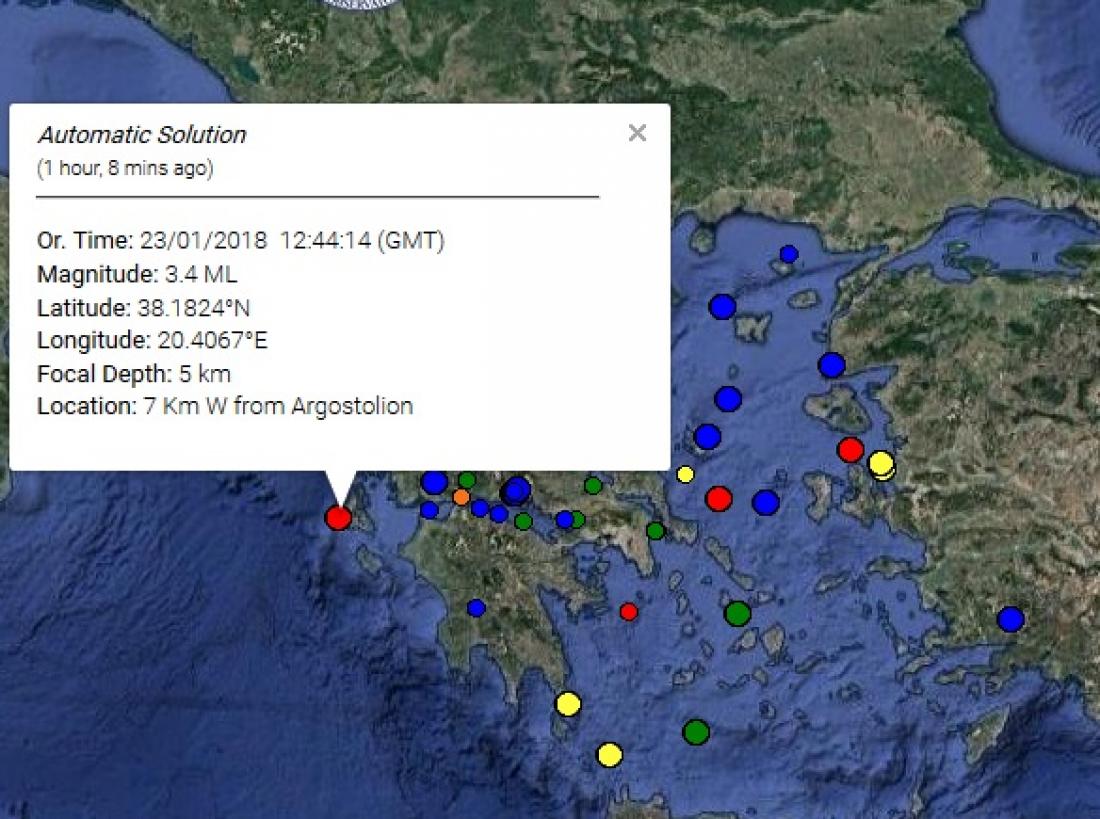Select large blue marker nearest the close button
Screen dimensions: 1100x819
722,306
